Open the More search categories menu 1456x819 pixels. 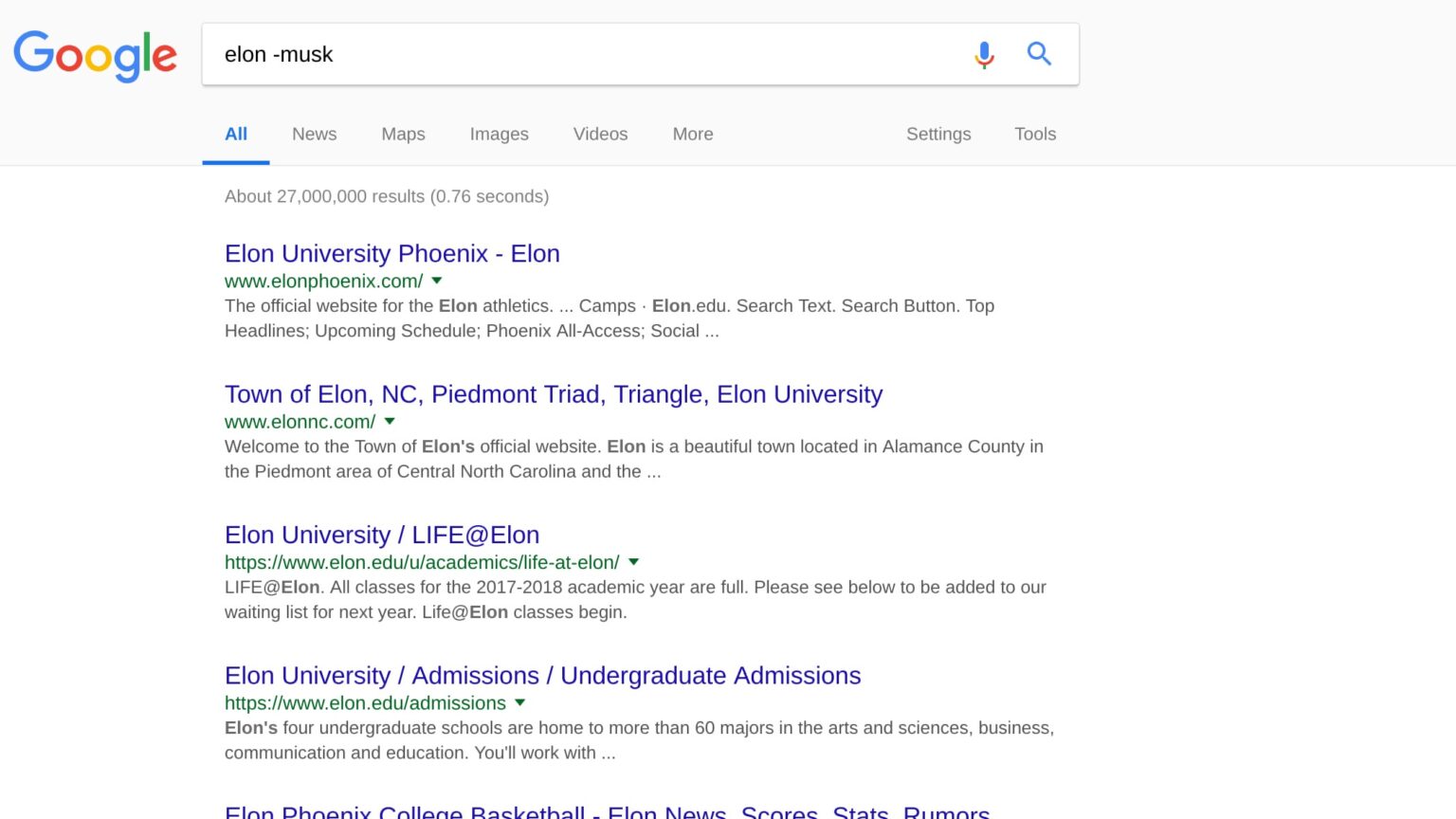tap(691, 134)
